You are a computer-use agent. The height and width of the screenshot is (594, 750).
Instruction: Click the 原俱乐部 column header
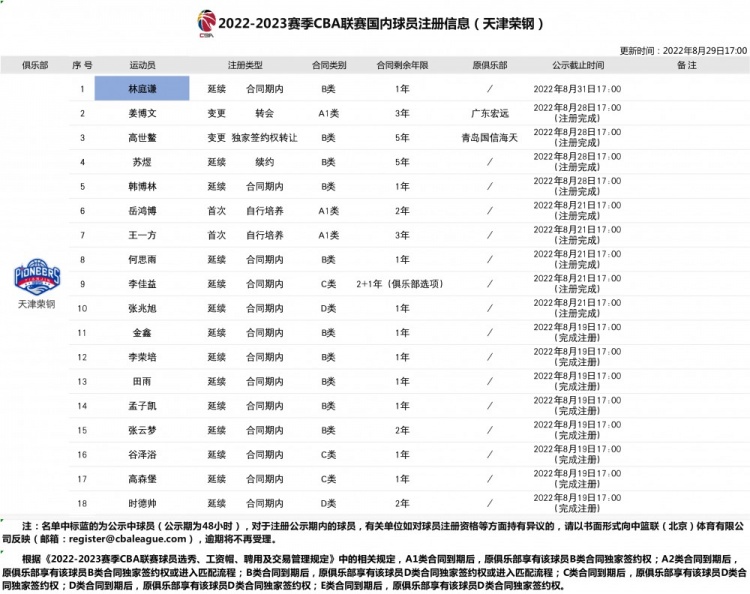click(x=490, y=65)
